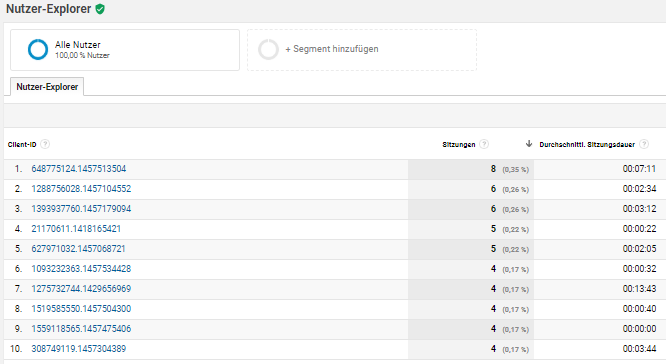Click session duration 00:13:43
This screenshot has height=364, width=666.
click(x=639, y=288)
